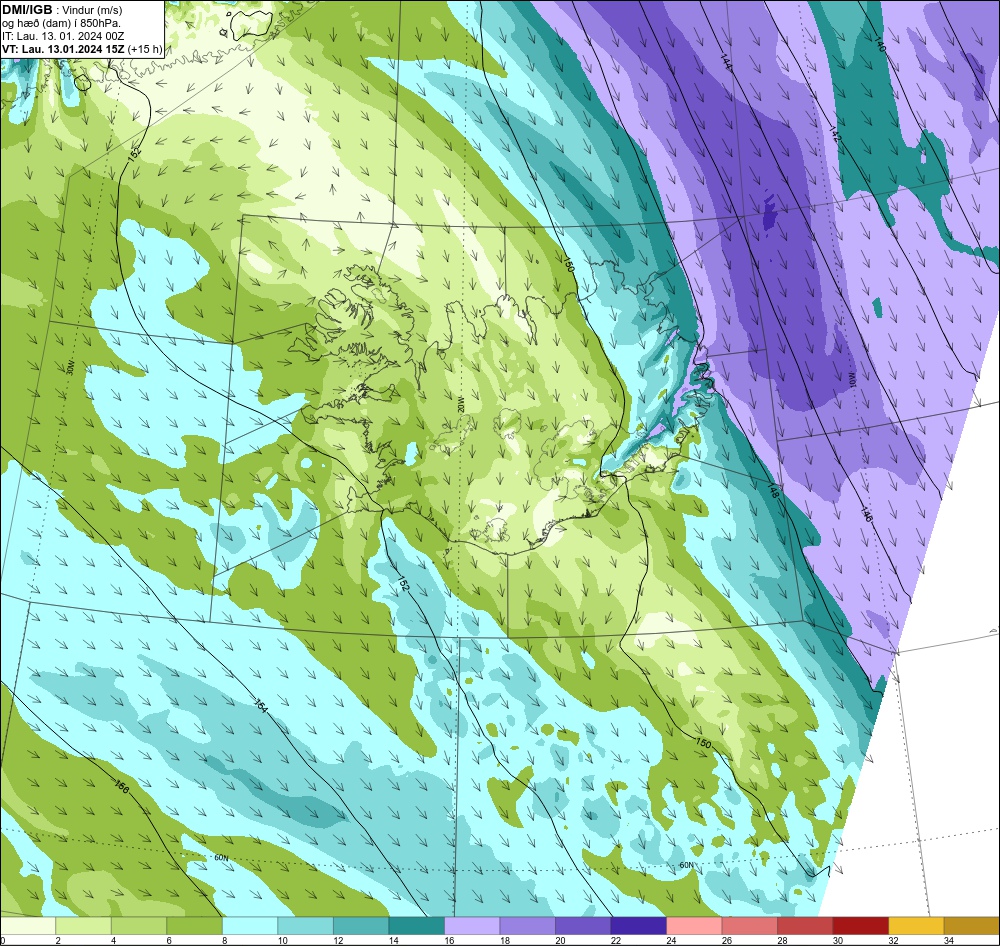Select the 2–4 m/s light yellow-green legend swatch
1000x946 pixels.
(x=84, y=925)
